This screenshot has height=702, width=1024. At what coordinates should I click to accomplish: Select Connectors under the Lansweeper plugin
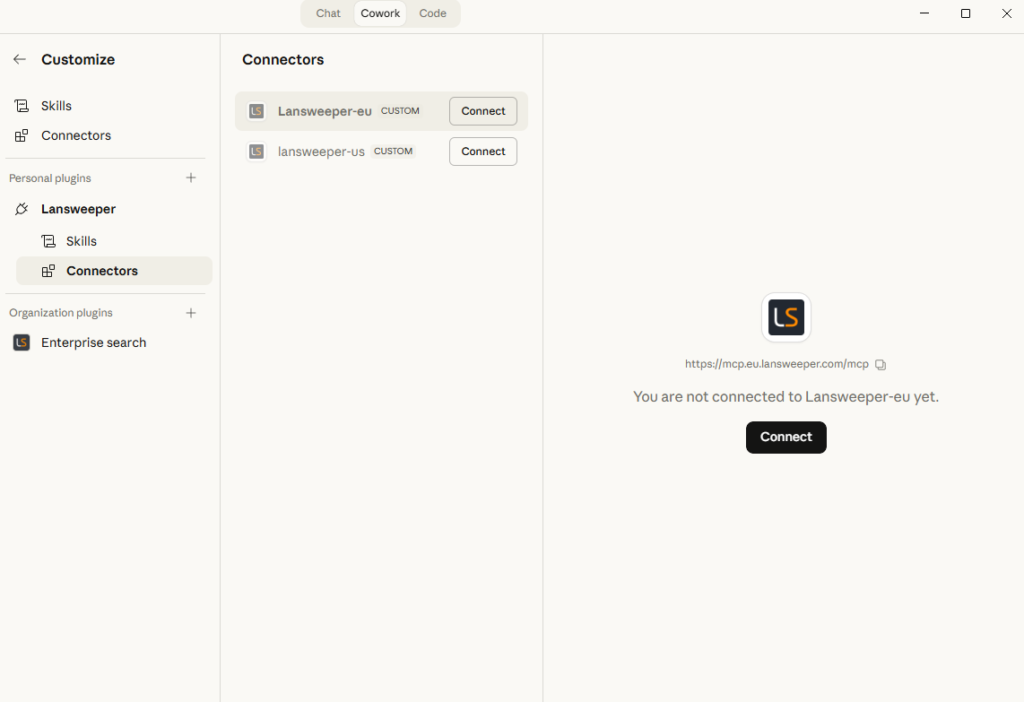tap(114, 271)
